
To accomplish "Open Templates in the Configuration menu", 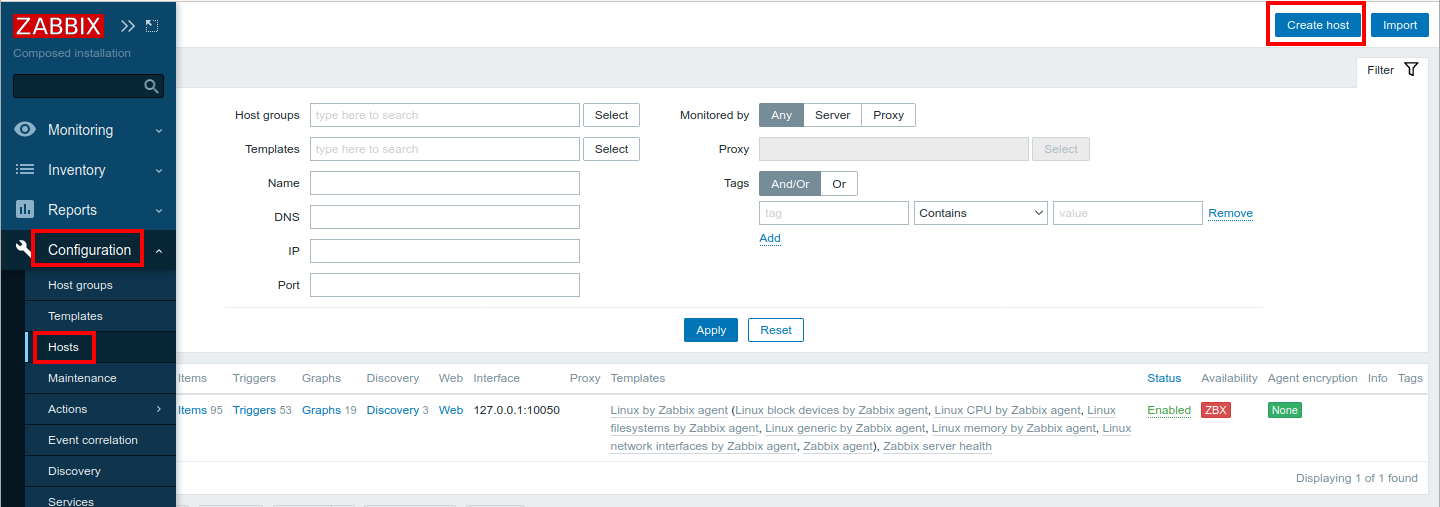I will point(75,316).
